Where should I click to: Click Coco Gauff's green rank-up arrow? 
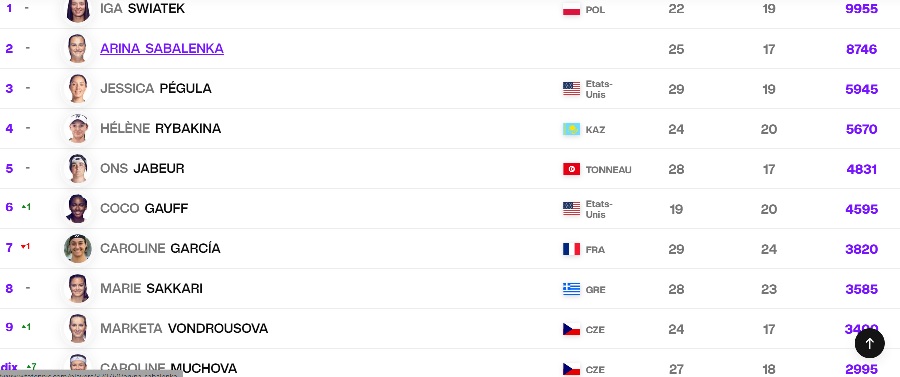(x=24, y=207)
